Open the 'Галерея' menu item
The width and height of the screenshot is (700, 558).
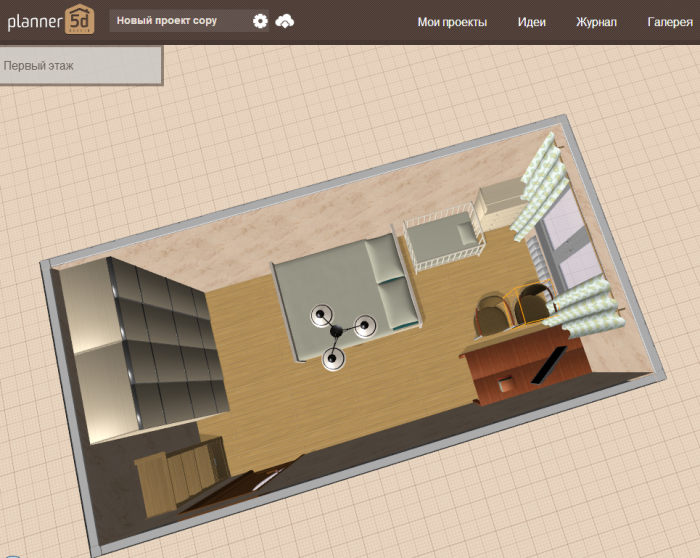click(x=670, y=22)
